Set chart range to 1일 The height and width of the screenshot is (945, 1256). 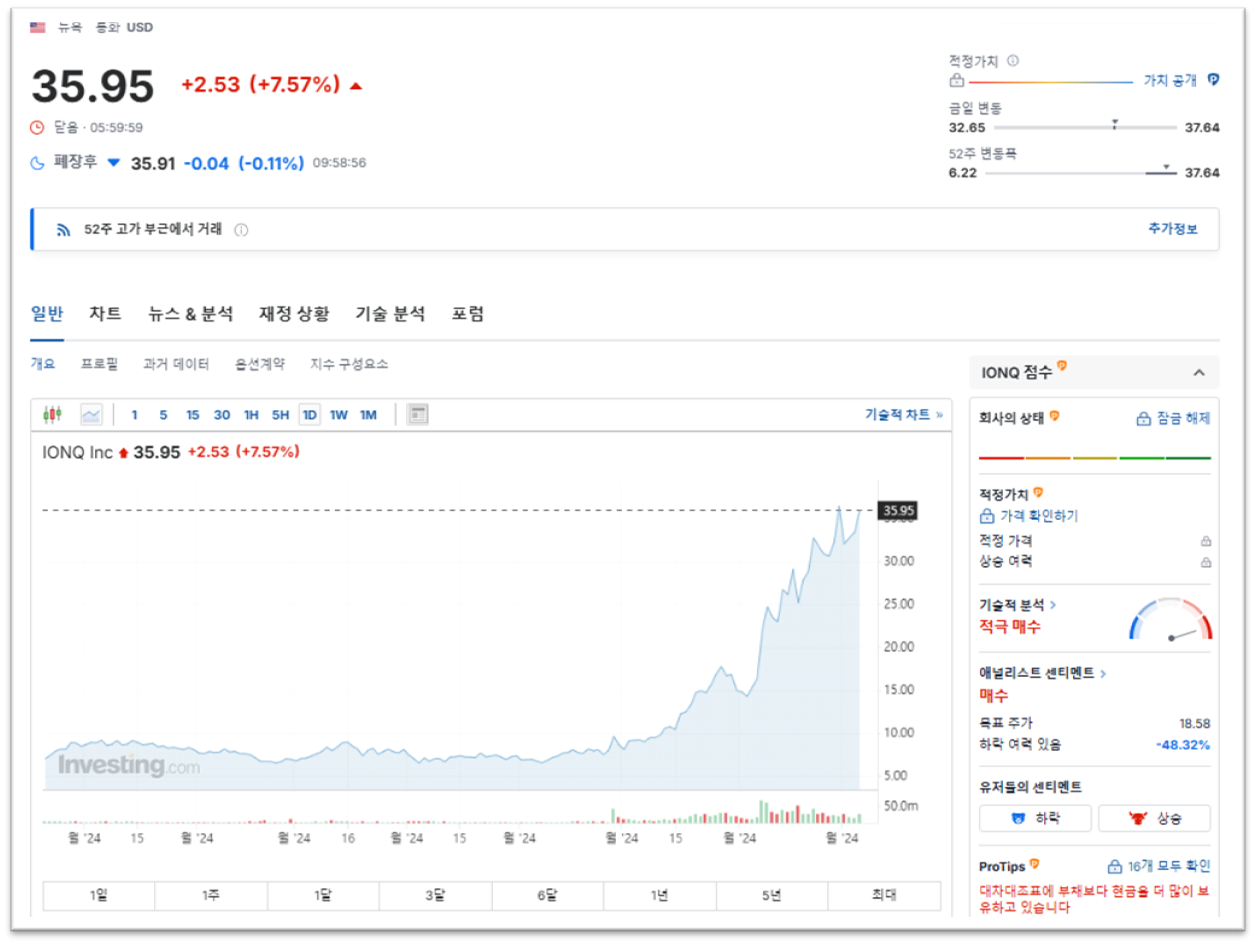coord(99,896)
